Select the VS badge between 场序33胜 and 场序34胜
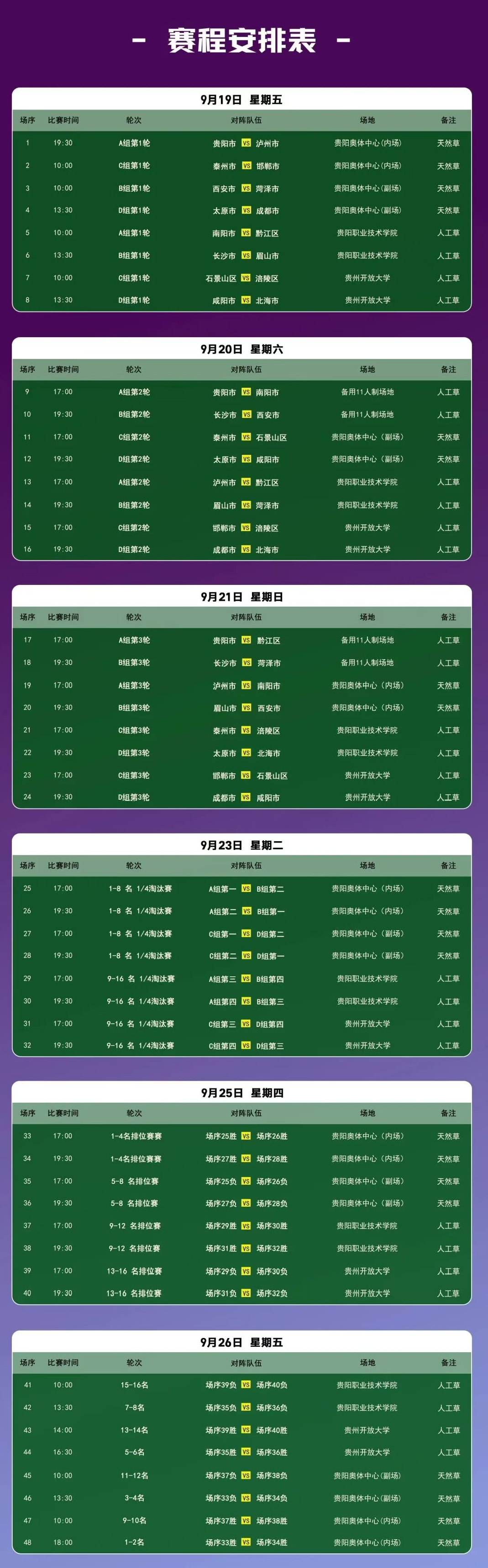 (246, 1542)
